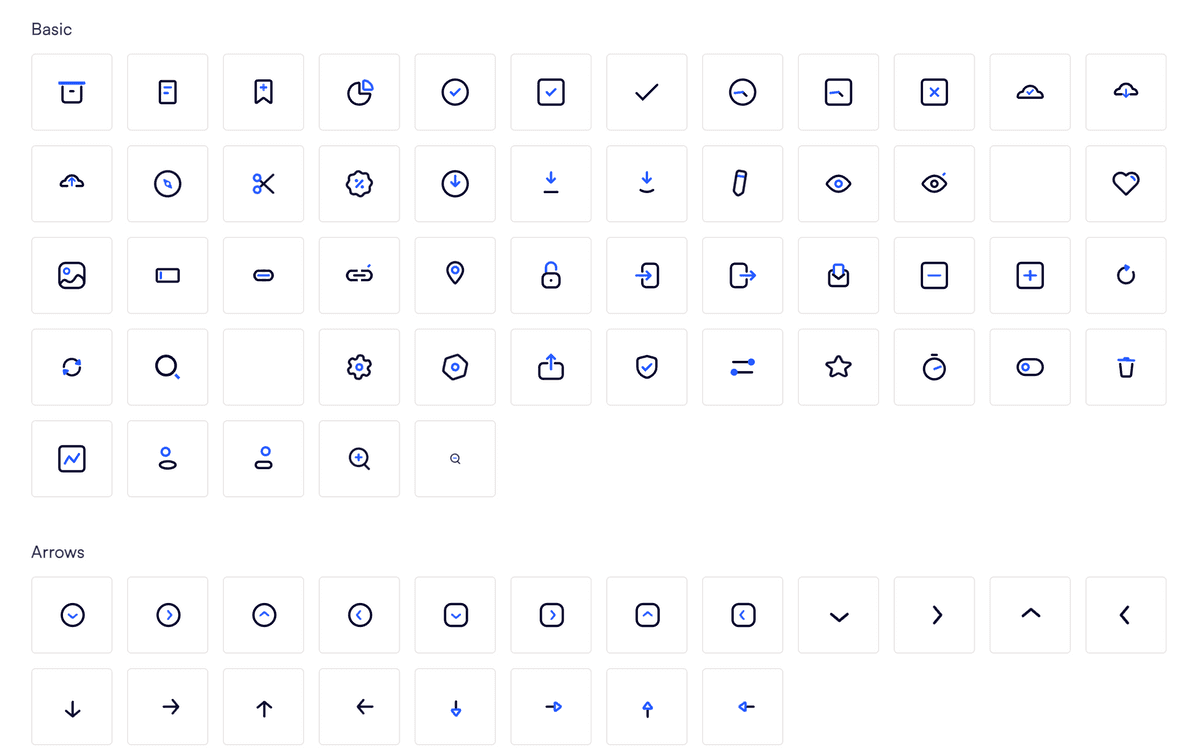Select the open eye visibility icon
1200x754 pixels.
(838, 184)
